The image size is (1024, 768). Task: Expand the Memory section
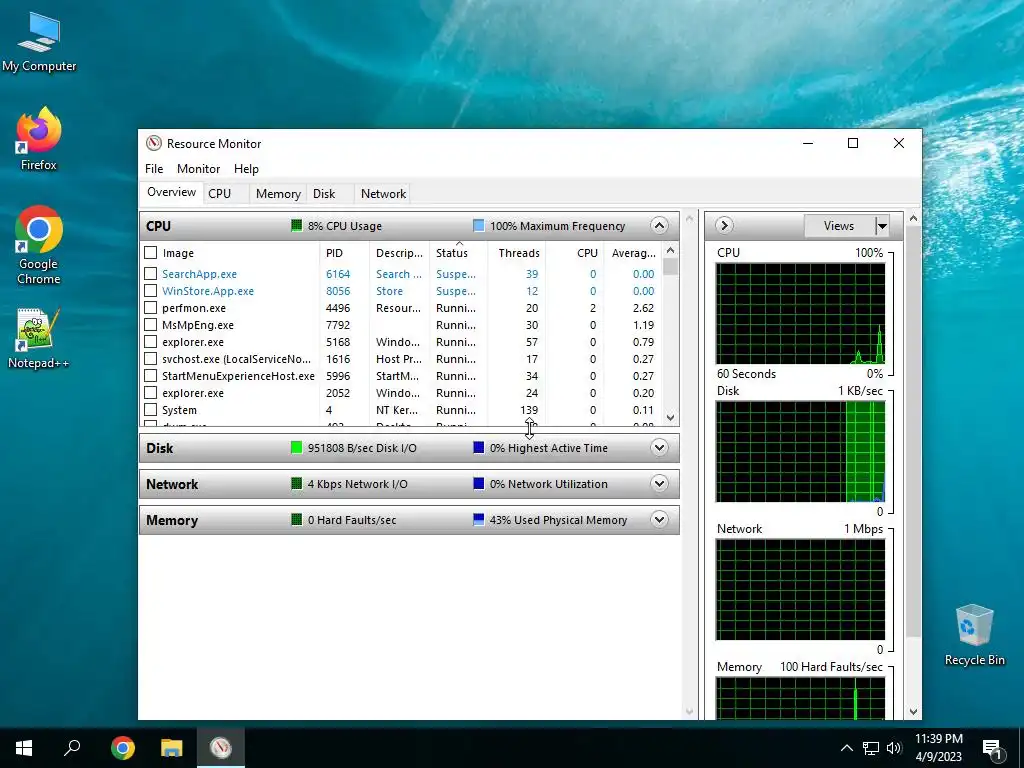pyautogui.click(x=659, y=519)
